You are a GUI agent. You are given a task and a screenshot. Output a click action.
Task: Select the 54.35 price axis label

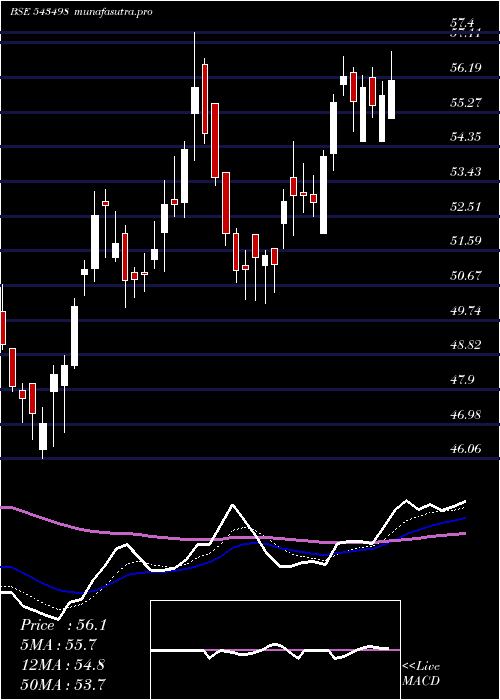(466, 137)
